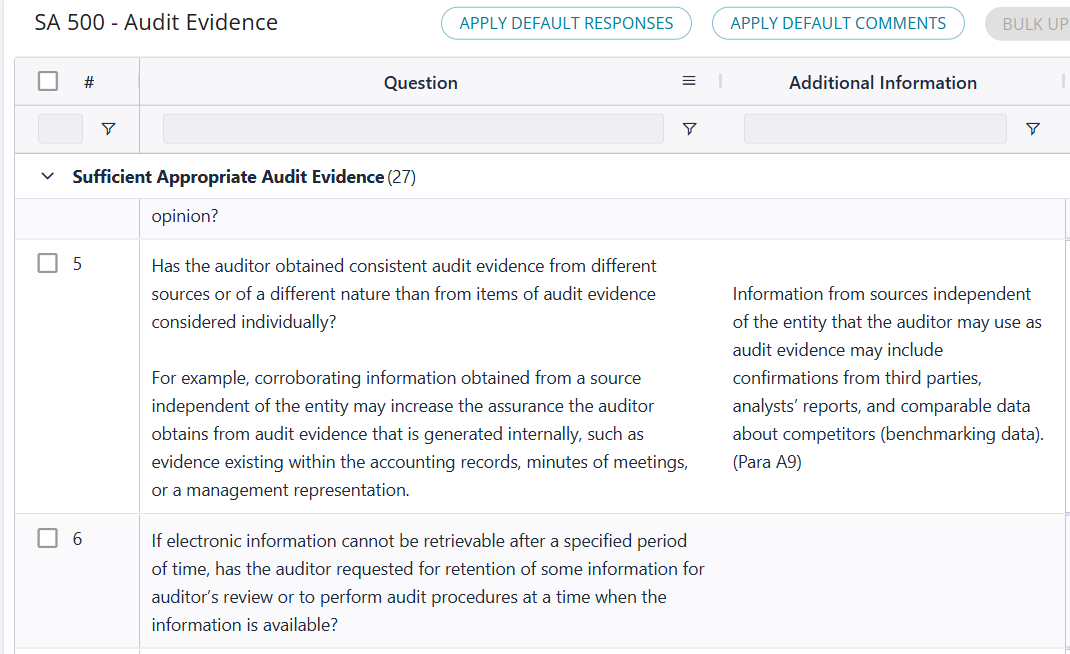
Task: Click Apply Default Responses button
Action: [566, 23]
